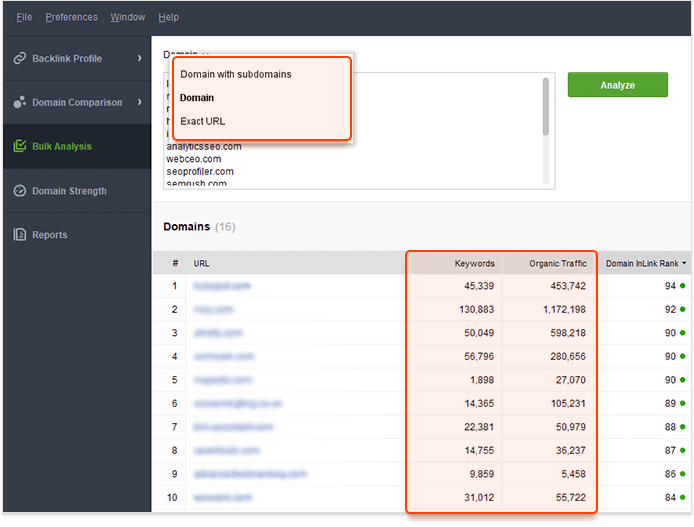Screen dimensions: 694x527
Task: Click the Domain Comparison dots icon
Action: [x=19, y=102]
